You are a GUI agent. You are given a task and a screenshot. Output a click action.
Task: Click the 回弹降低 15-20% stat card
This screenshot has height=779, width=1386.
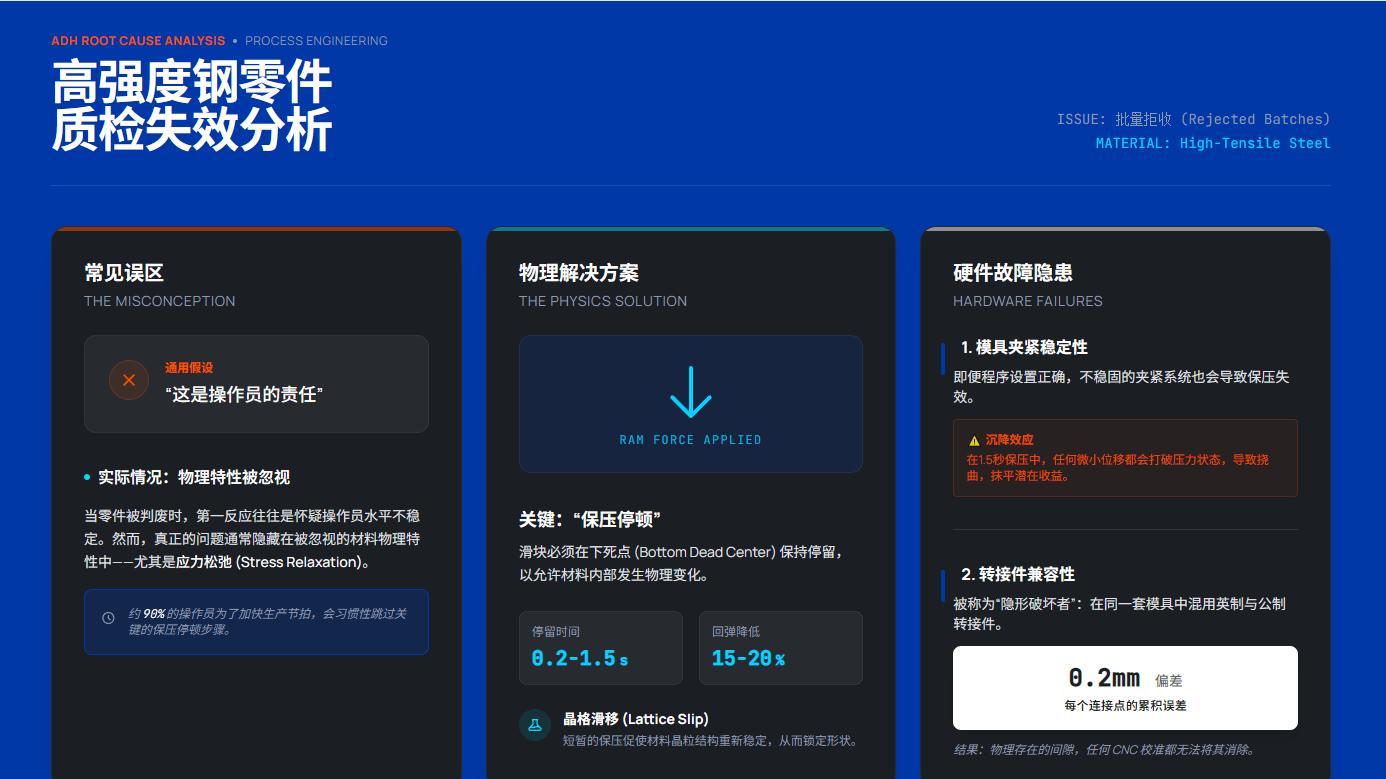coord(780,647)
